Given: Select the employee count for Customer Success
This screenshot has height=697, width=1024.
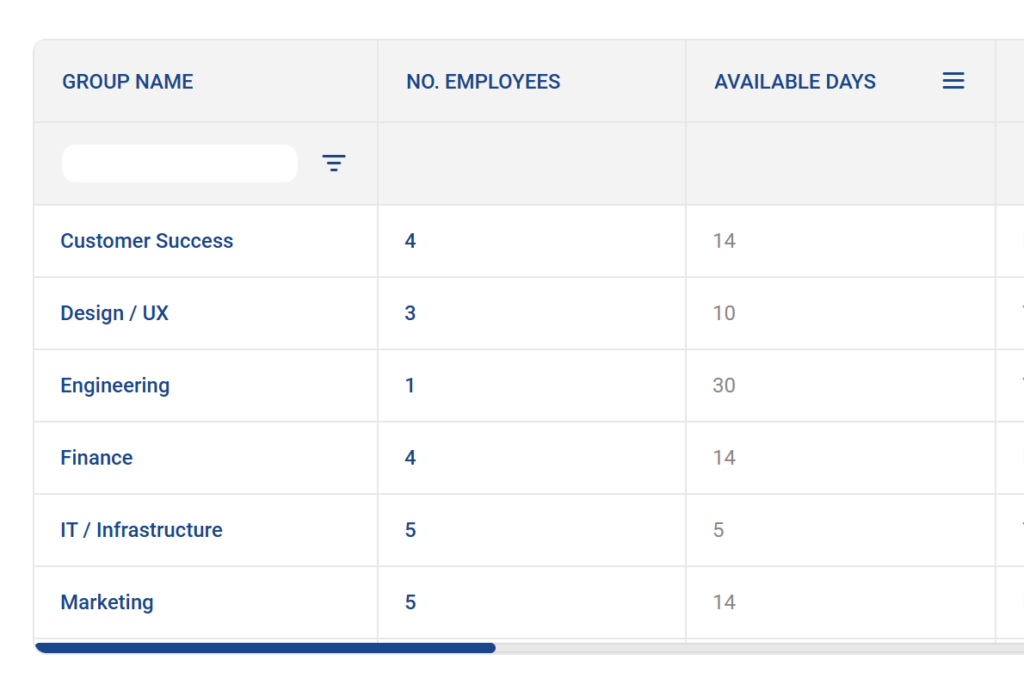Looking at the screenshot, I should (x=410, y=241).
